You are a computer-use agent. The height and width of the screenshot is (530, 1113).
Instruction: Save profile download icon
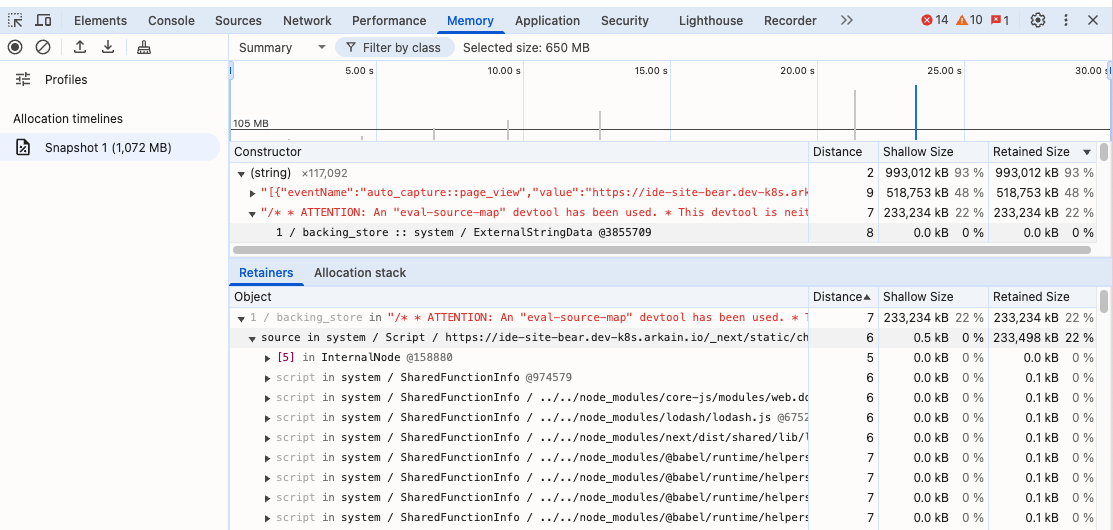(108, 48)
